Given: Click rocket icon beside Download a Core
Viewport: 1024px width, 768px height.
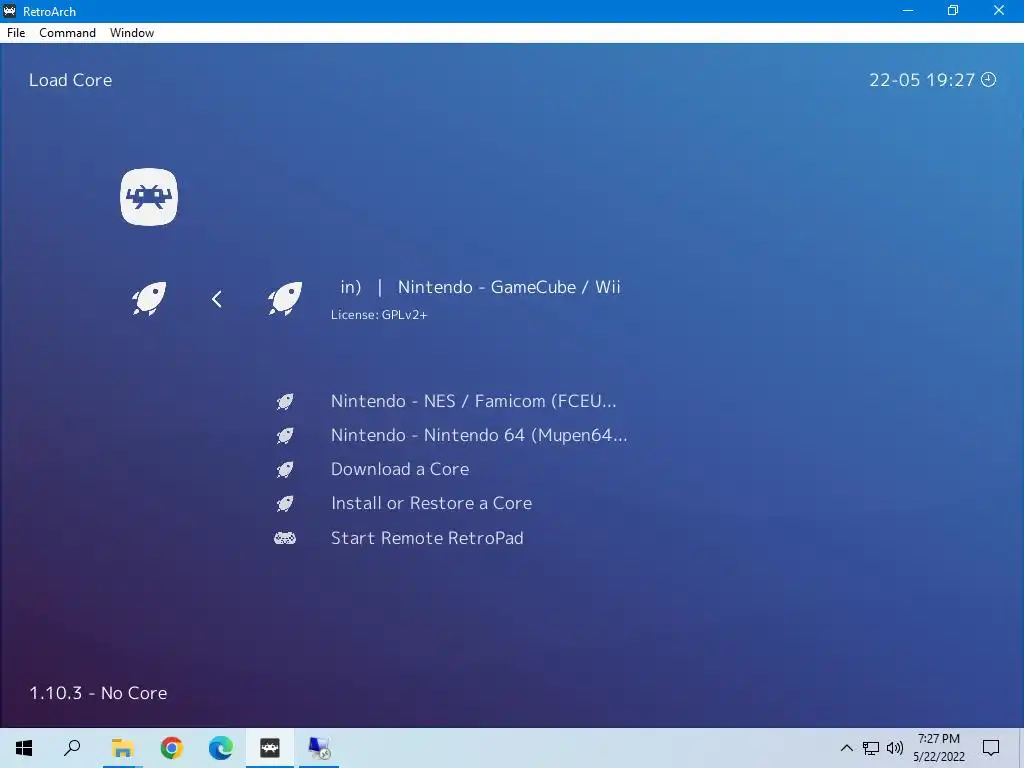Looking at the screenshot, I should point(285,469).
